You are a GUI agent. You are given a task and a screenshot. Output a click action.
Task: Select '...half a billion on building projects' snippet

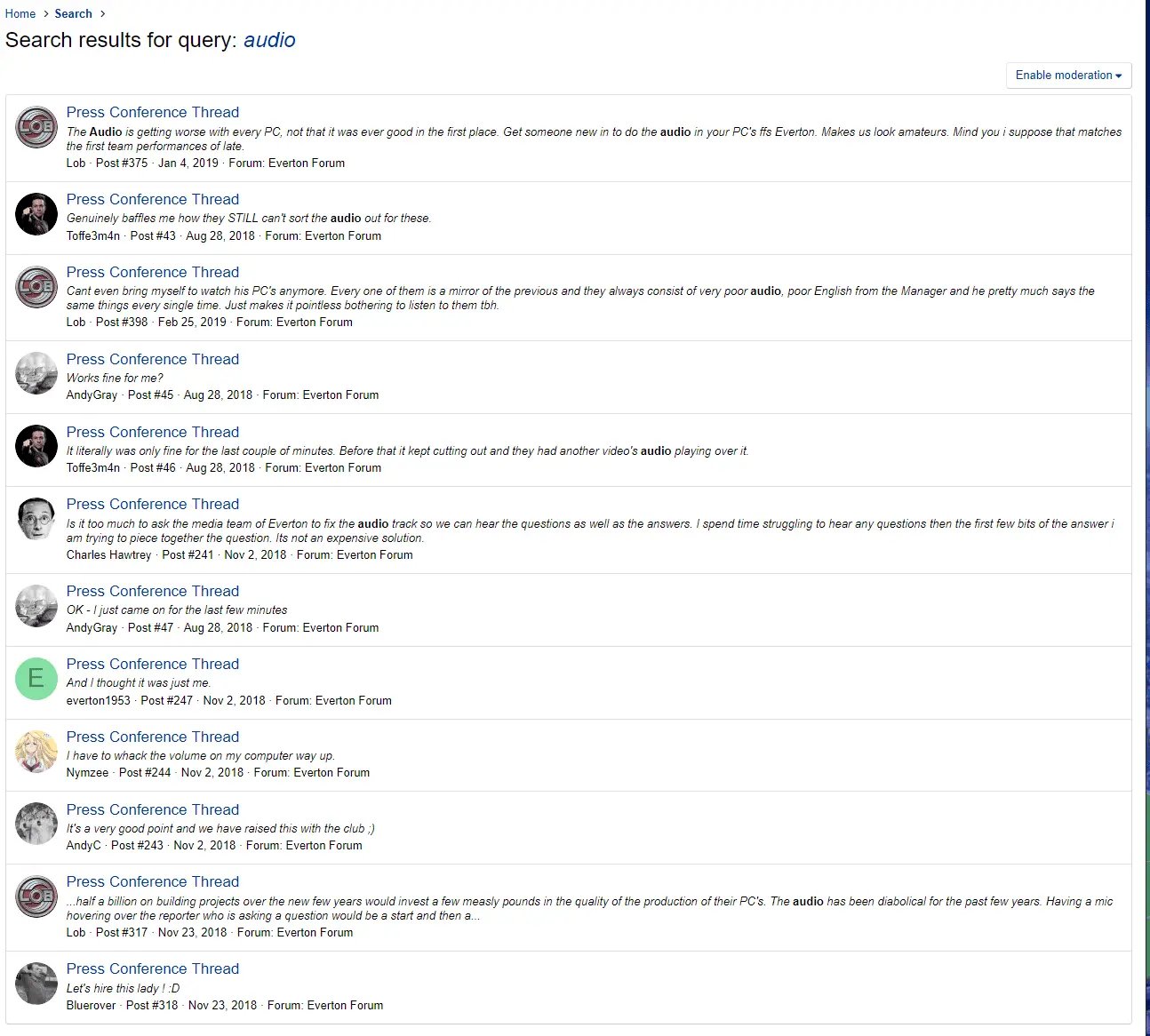589,908
